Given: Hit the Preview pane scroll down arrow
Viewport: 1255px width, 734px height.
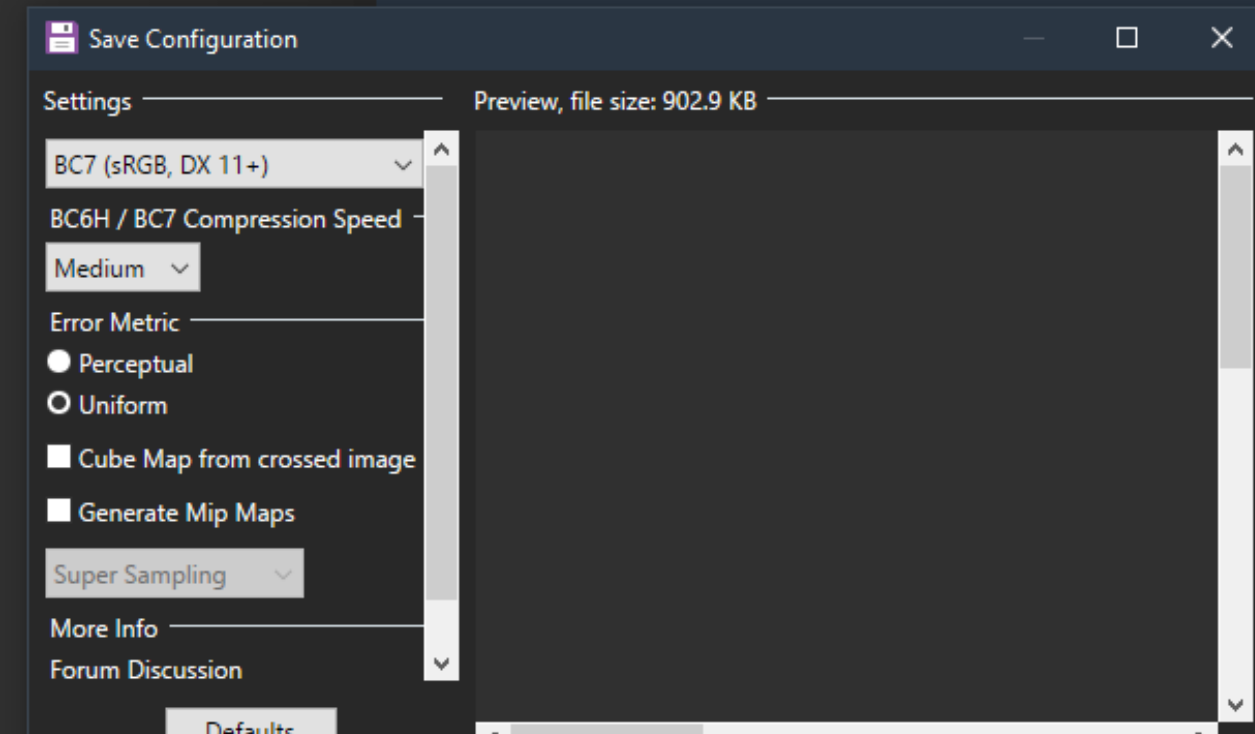Looking at the screenshot, I should coord(1235,705).
